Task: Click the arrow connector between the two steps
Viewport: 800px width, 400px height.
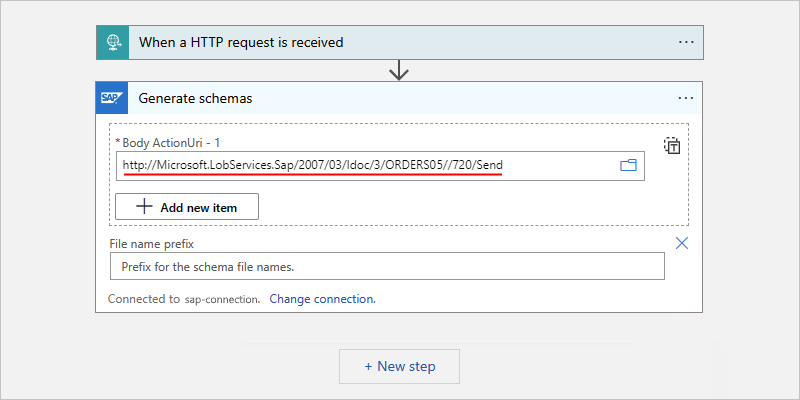Action: pos(399,70)
